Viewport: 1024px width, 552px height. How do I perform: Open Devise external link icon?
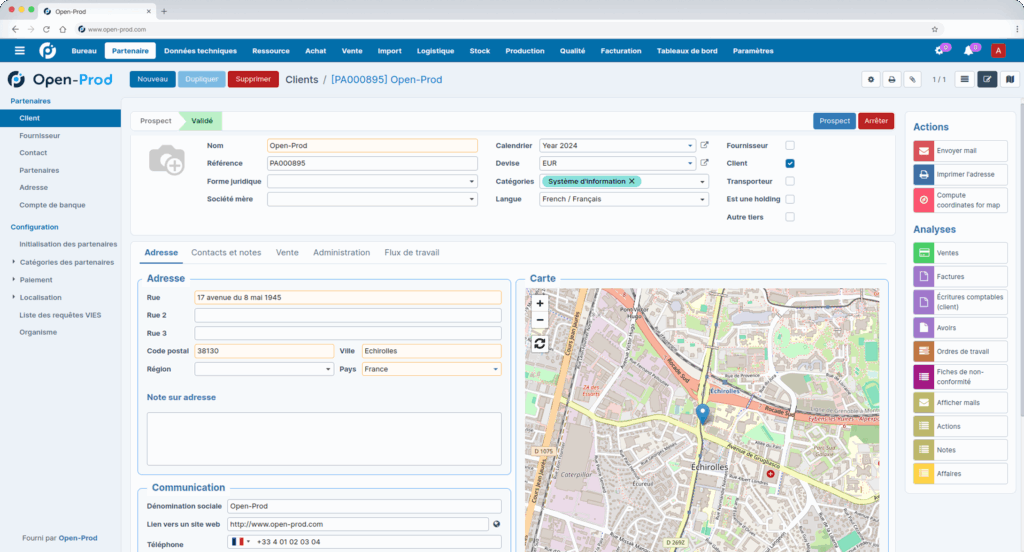[x=704, y=163]
